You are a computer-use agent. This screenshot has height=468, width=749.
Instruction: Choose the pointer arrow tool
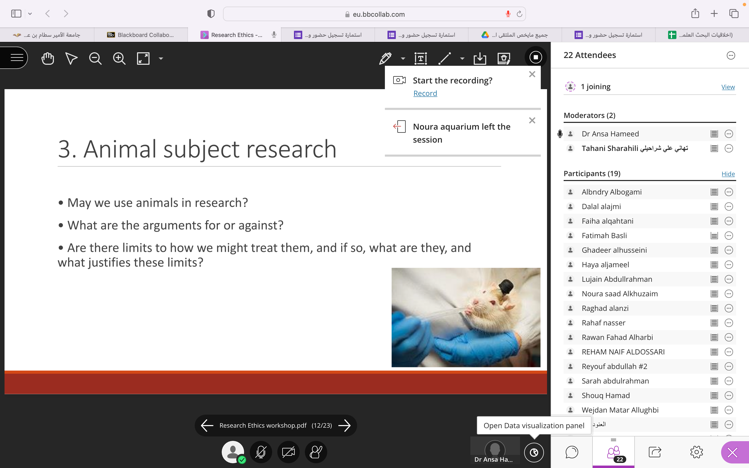71,59
